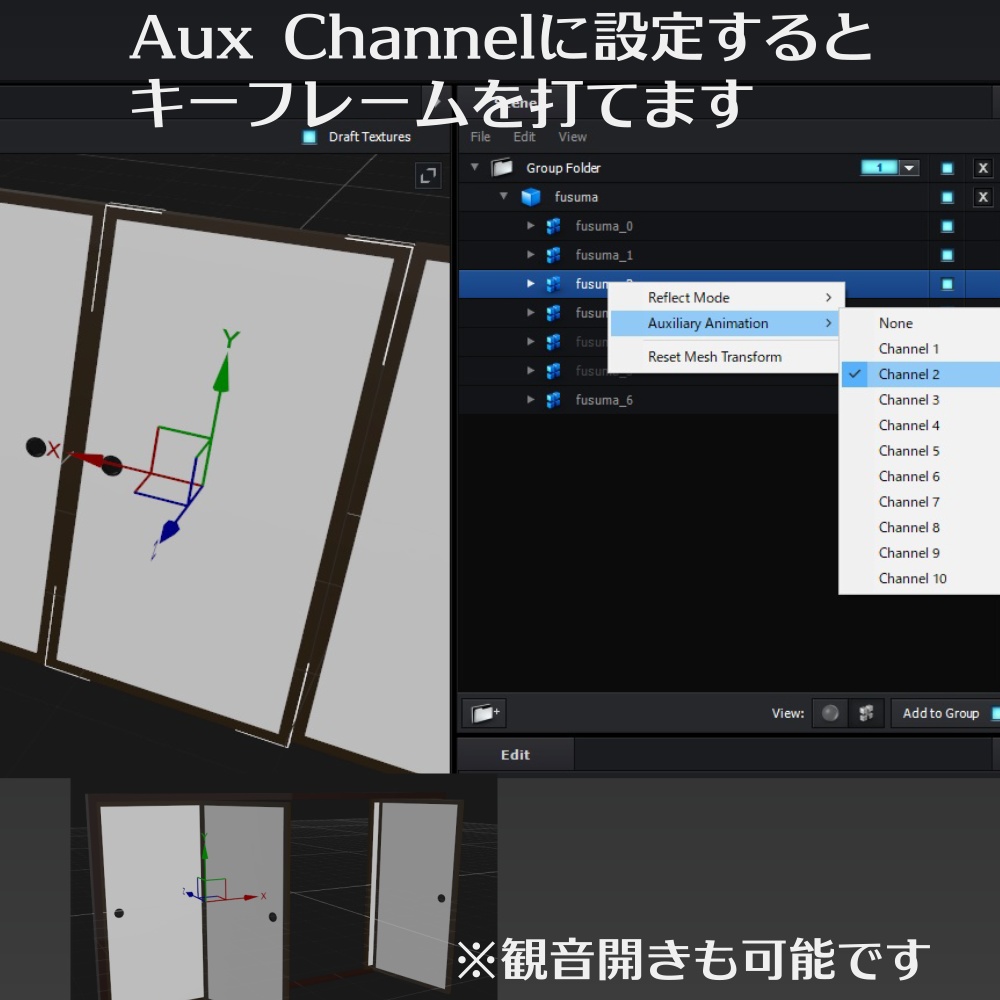Click the red X axis gizmo arrow

[88, 459]
